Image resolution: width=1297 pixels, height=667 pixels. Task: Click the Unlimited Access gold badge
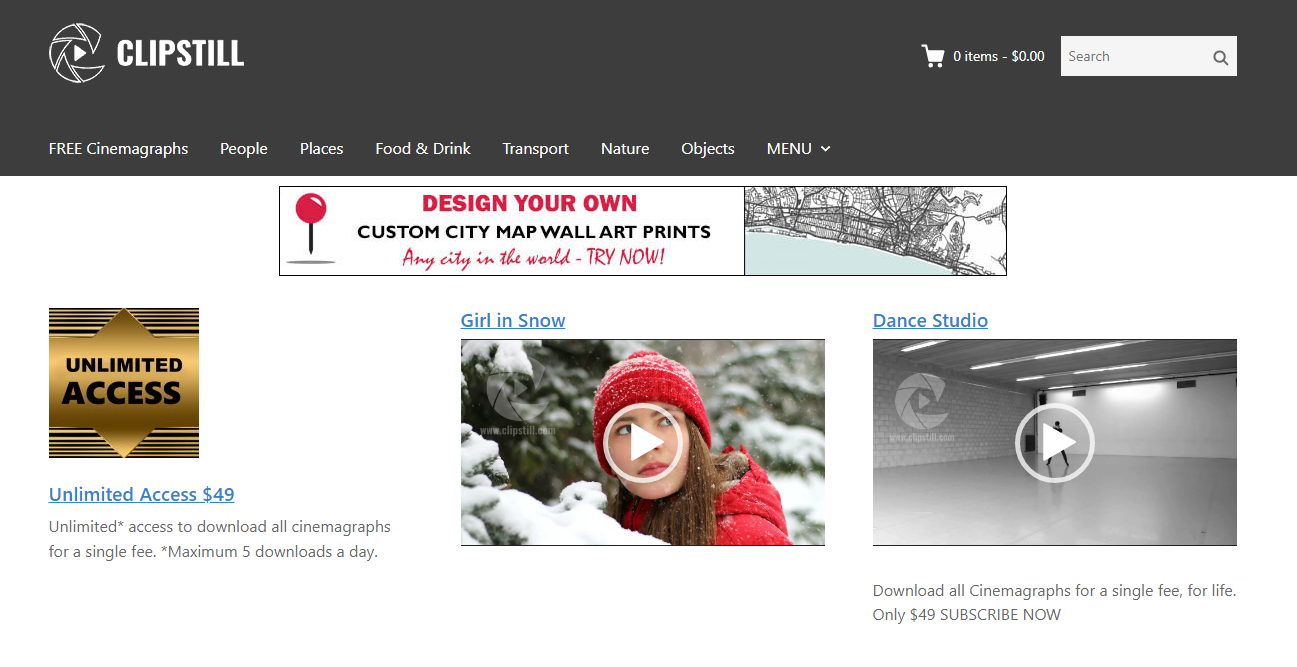click(x=124, y=383)
